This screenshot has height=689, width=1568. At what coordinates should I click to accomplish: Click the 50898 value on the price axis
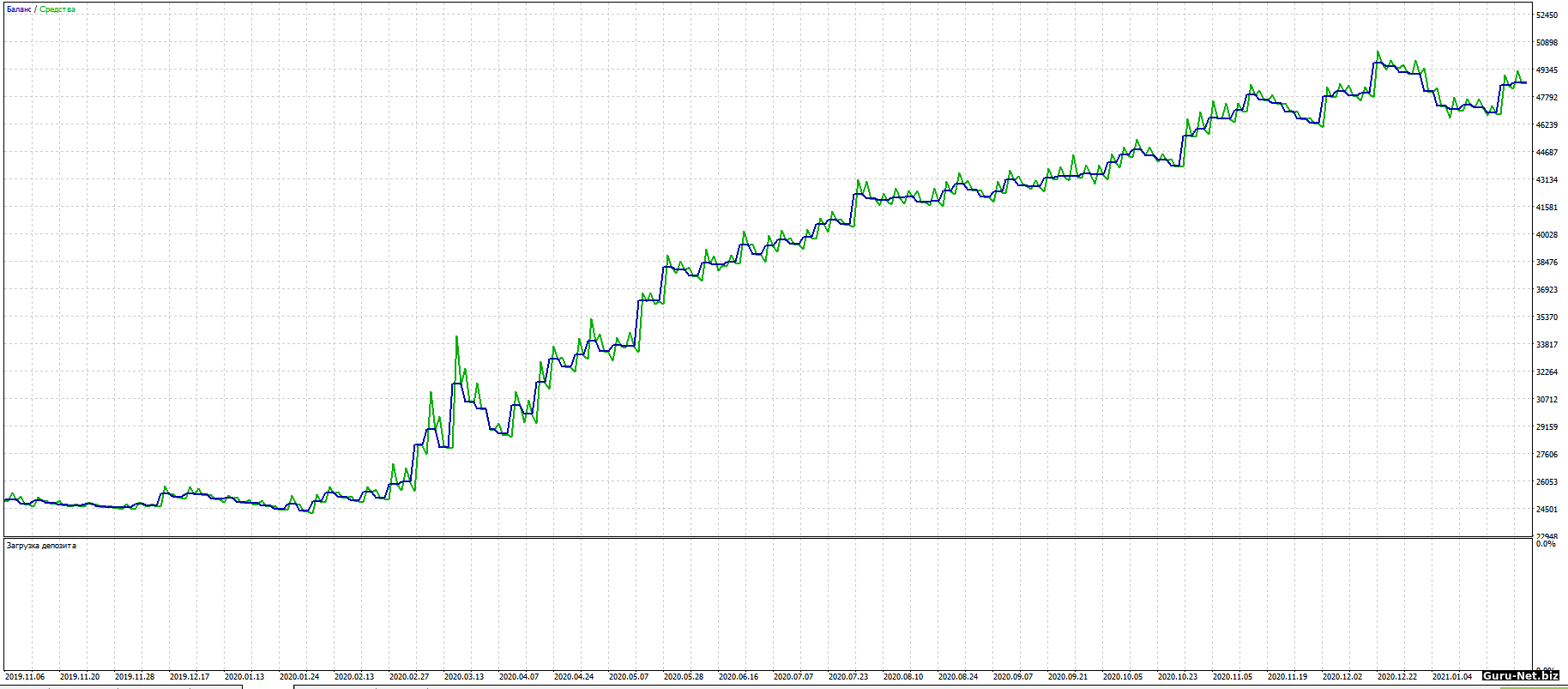pos(1547,43)
